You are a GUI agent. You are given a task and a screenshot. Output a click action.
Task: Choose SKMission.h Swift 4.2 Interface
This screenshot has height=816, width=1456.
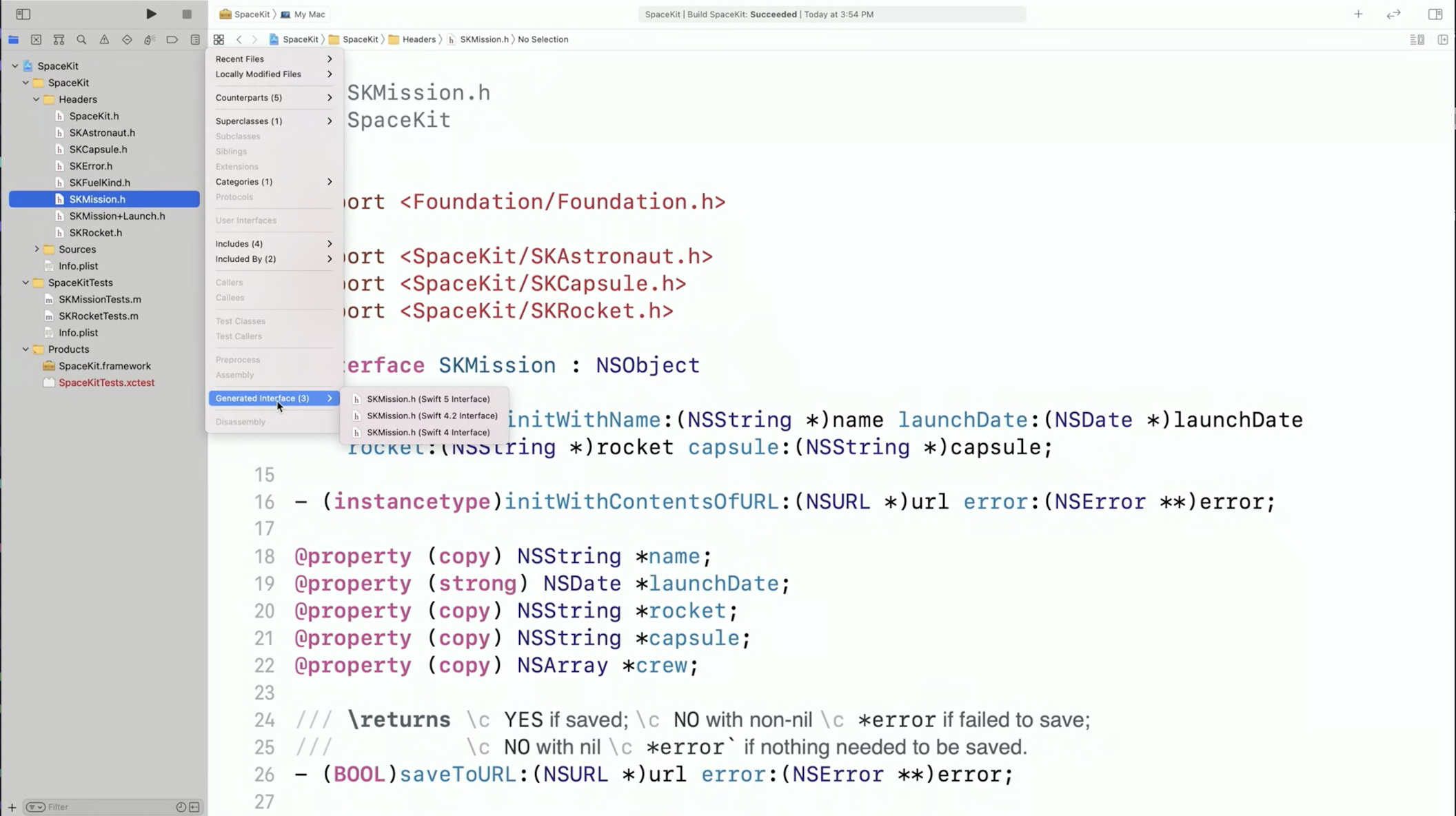click(x=425, y=416)
